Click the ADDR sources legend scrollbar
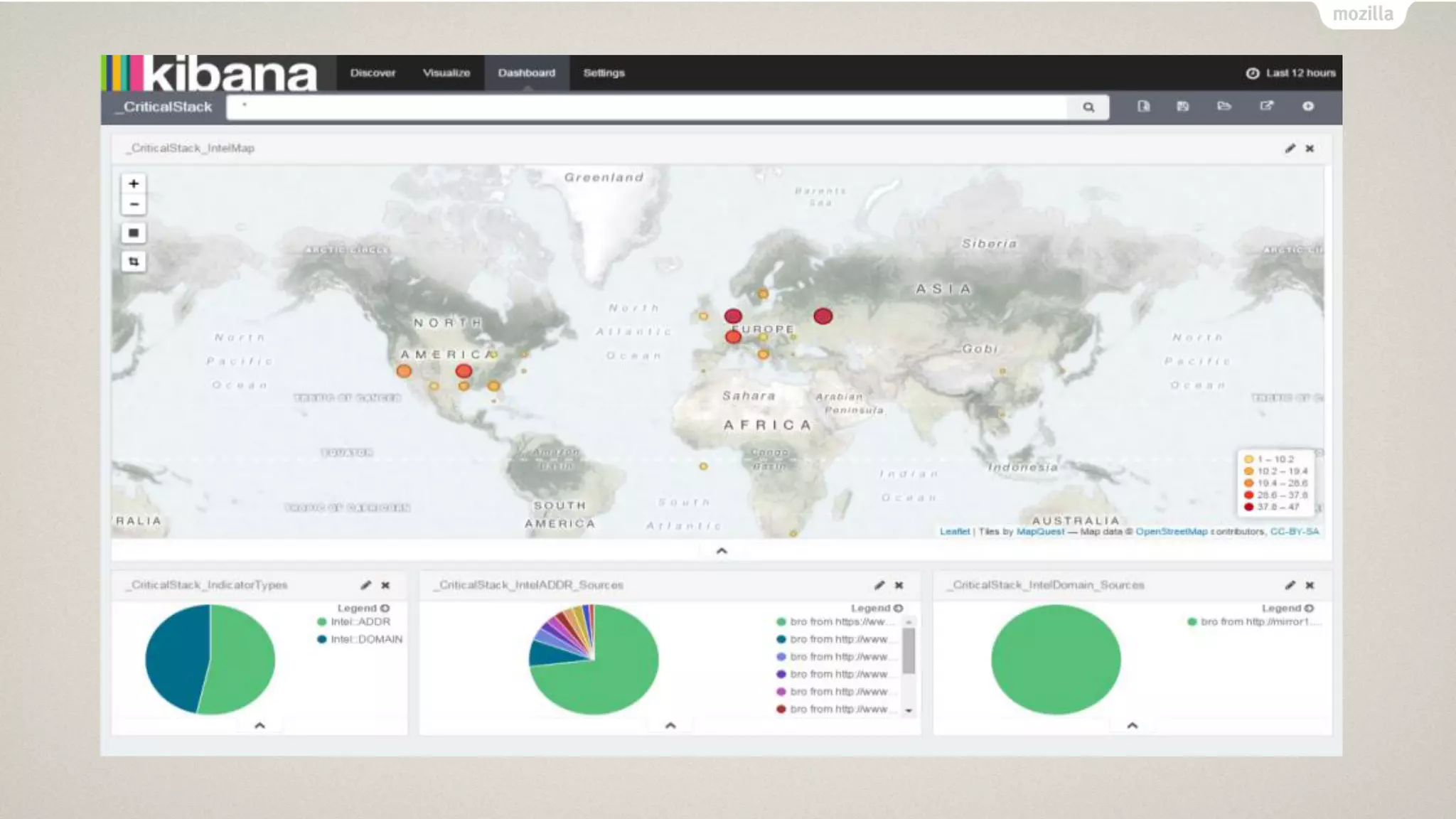Image resolution: width=1456 pixels, height=819 pixels. pyautogui.click(x=909, y=651)
